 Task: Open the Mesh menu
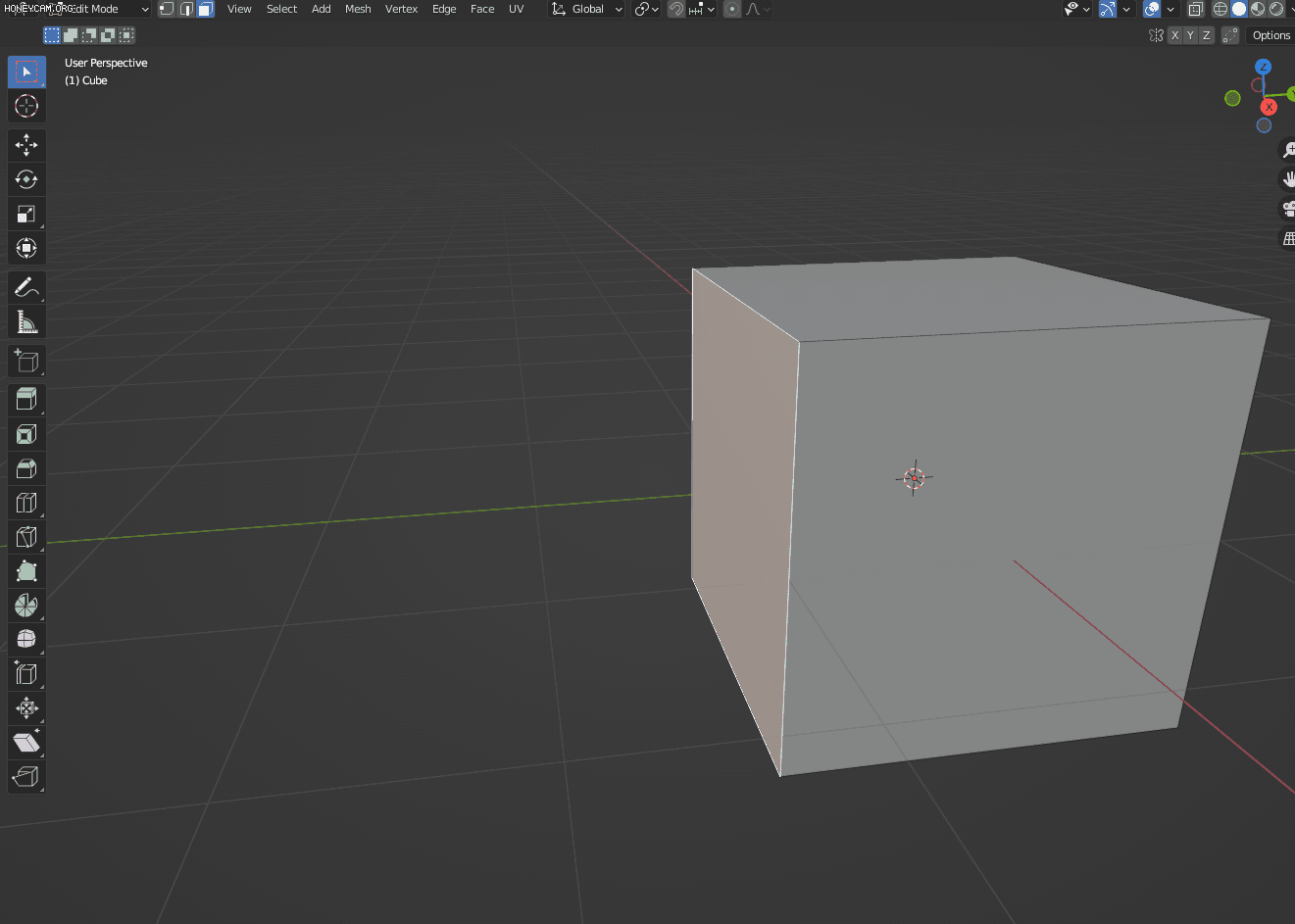coord(358,9)
